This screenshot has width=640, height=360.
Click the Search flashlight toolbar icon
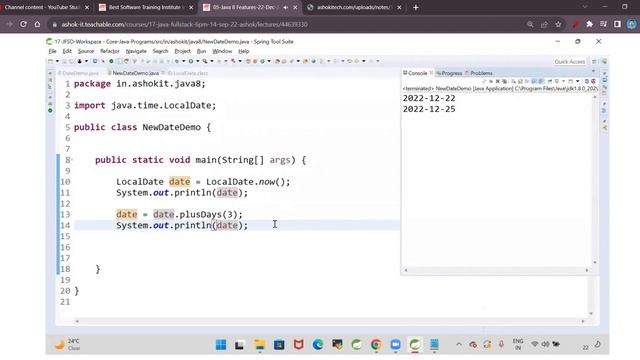tap(291, 61)
